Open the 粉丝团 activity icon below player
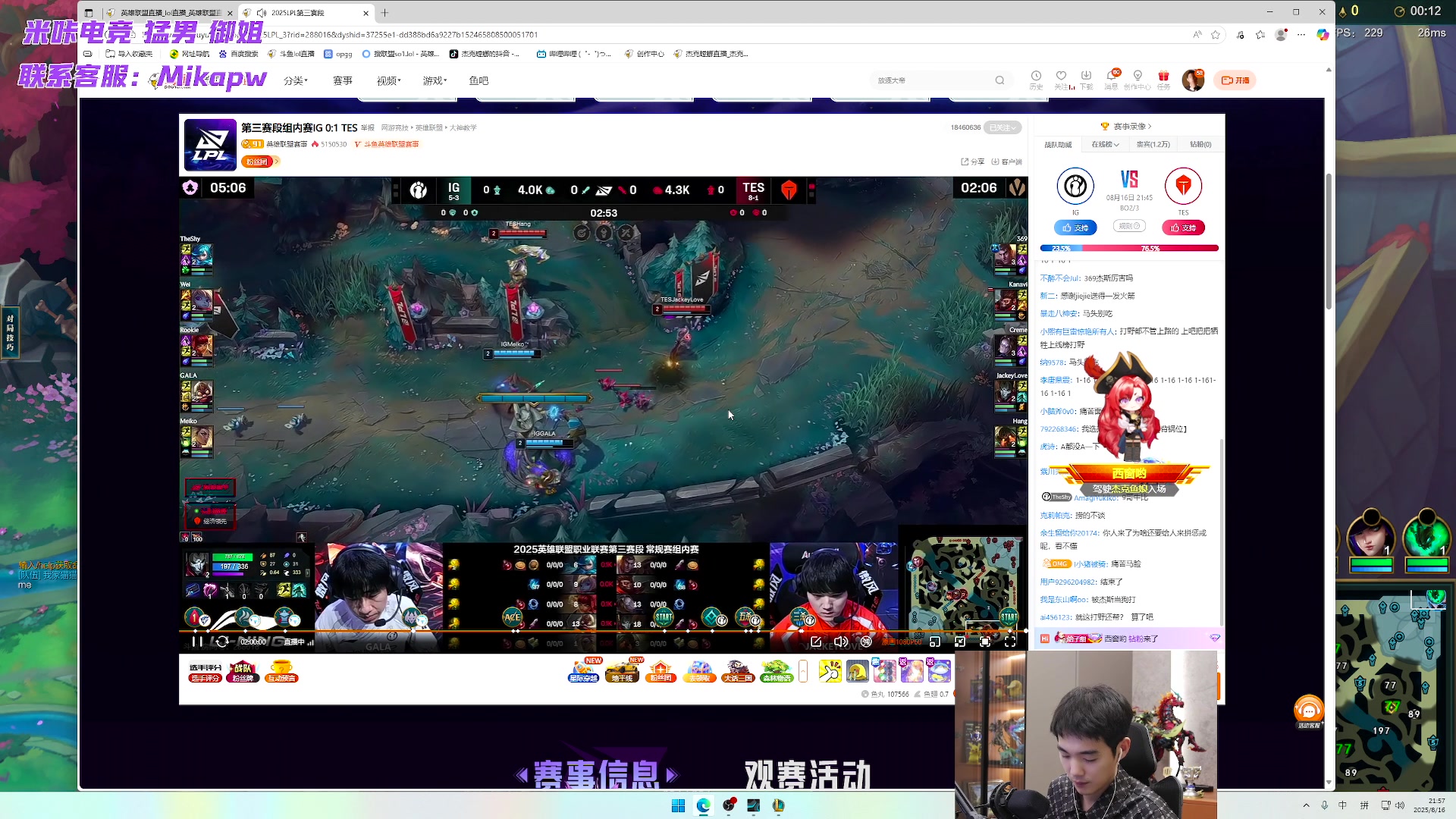1456x819 pixels. 661,671
